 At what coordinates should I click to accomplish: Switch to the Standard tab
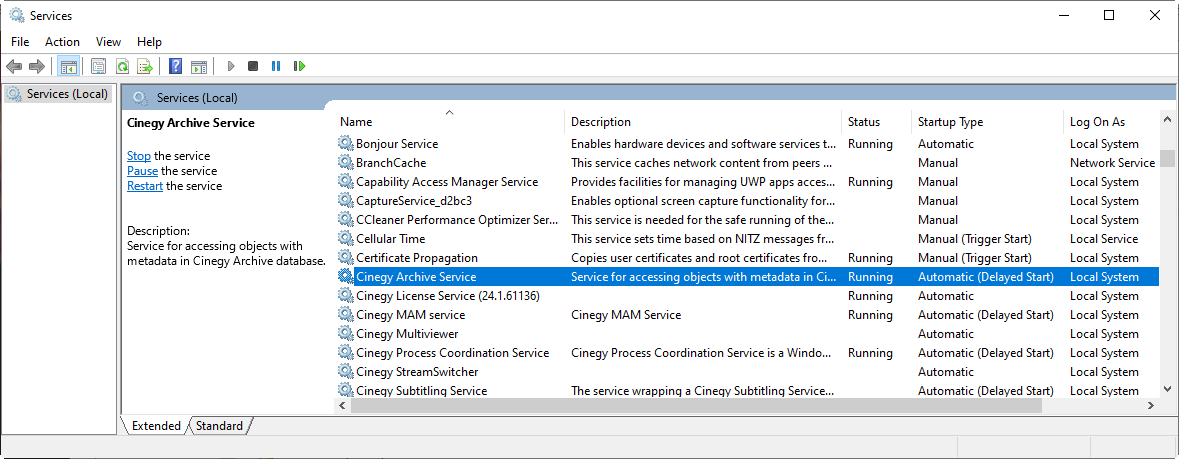coord(219,426)
